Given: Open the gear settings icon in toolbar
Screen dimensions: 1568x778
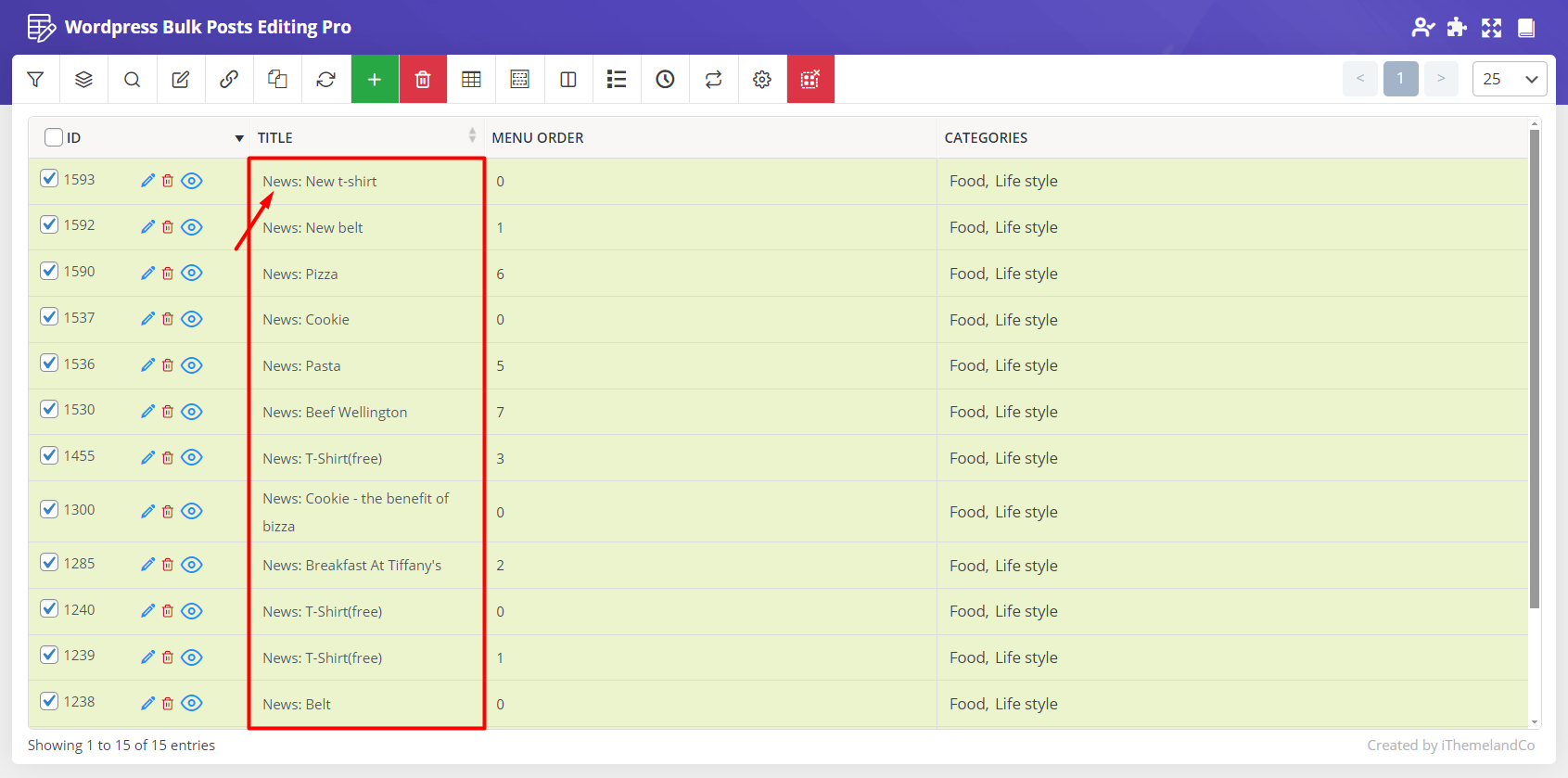Looking at the screenshot, I should pos(762,80).
